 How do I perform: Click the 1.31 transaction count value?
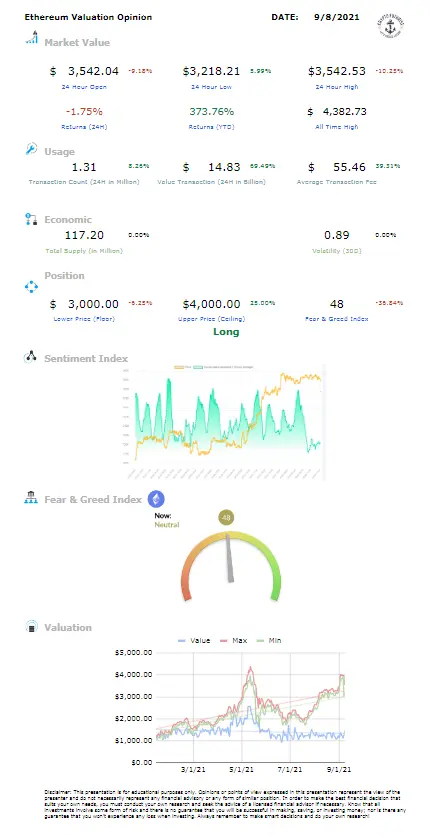[x=84, y=167]
